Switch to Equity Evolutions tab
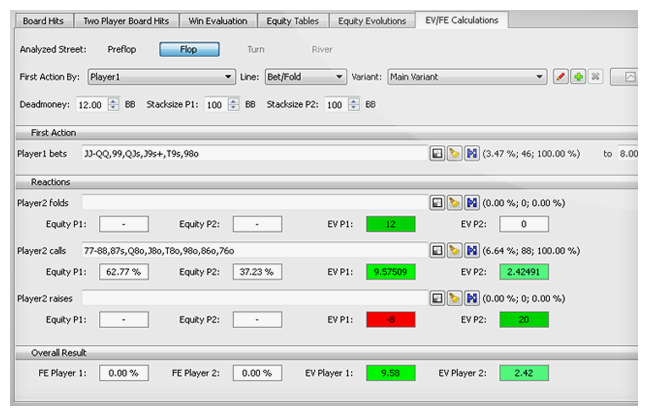 372,21
